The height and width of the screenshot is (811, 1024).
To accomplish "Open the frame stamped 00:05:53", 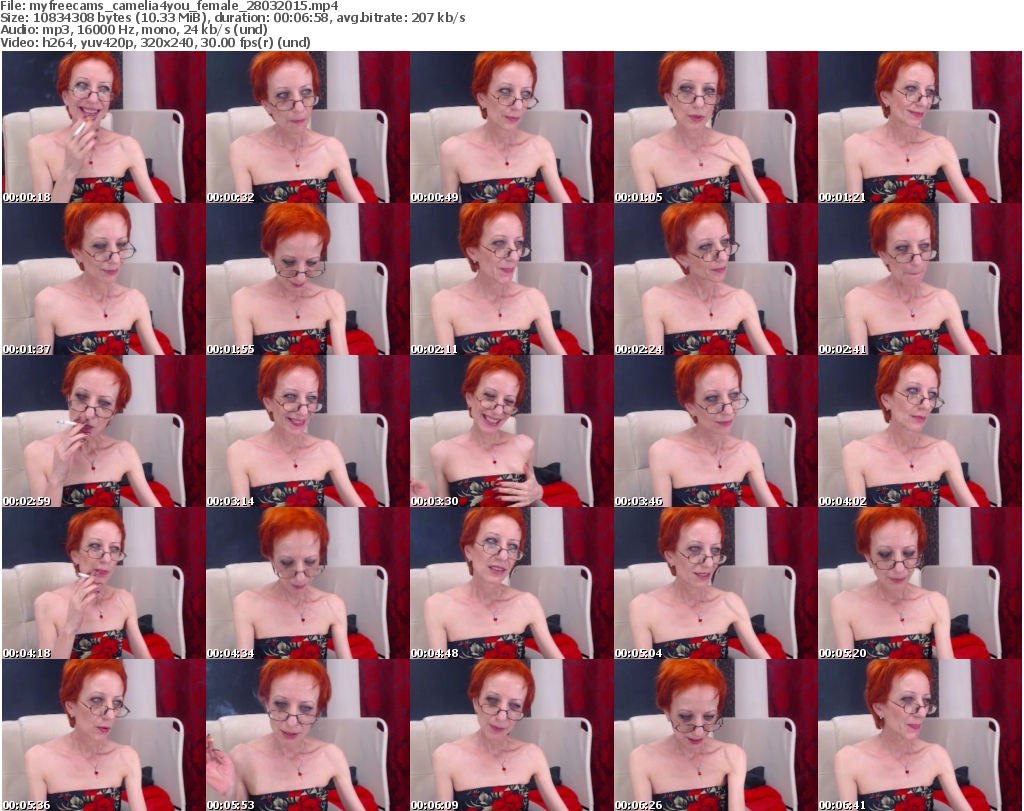I will click(308, 735).
